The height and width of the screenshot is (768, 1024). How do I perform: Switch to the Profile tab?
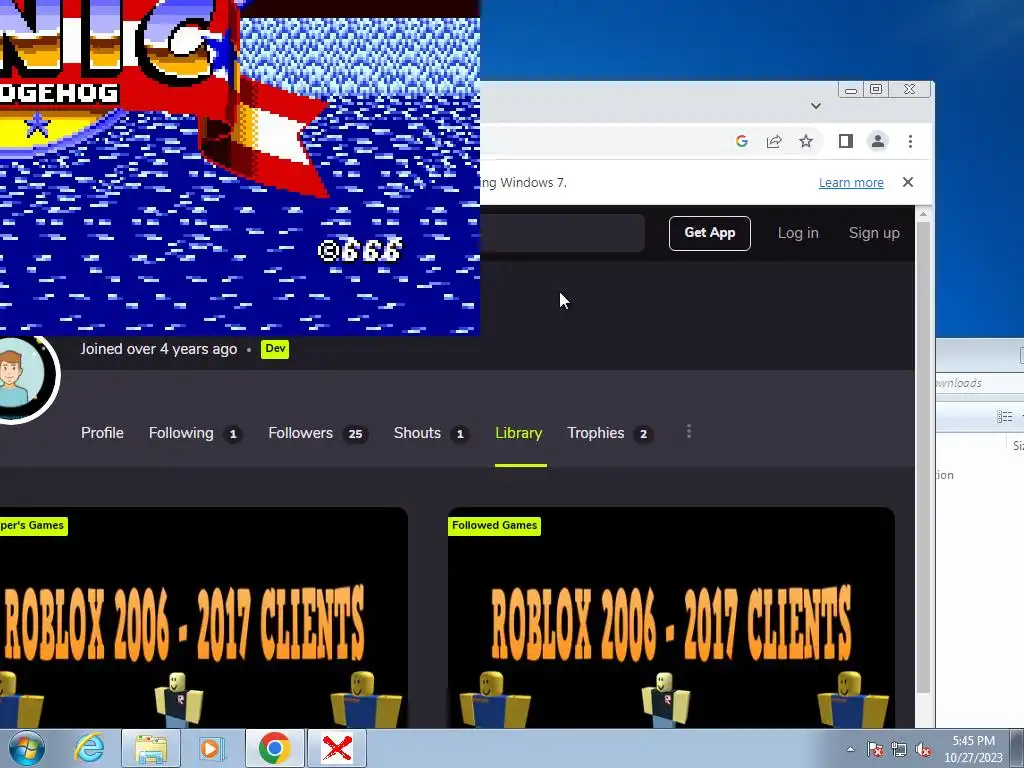point(102,433)
